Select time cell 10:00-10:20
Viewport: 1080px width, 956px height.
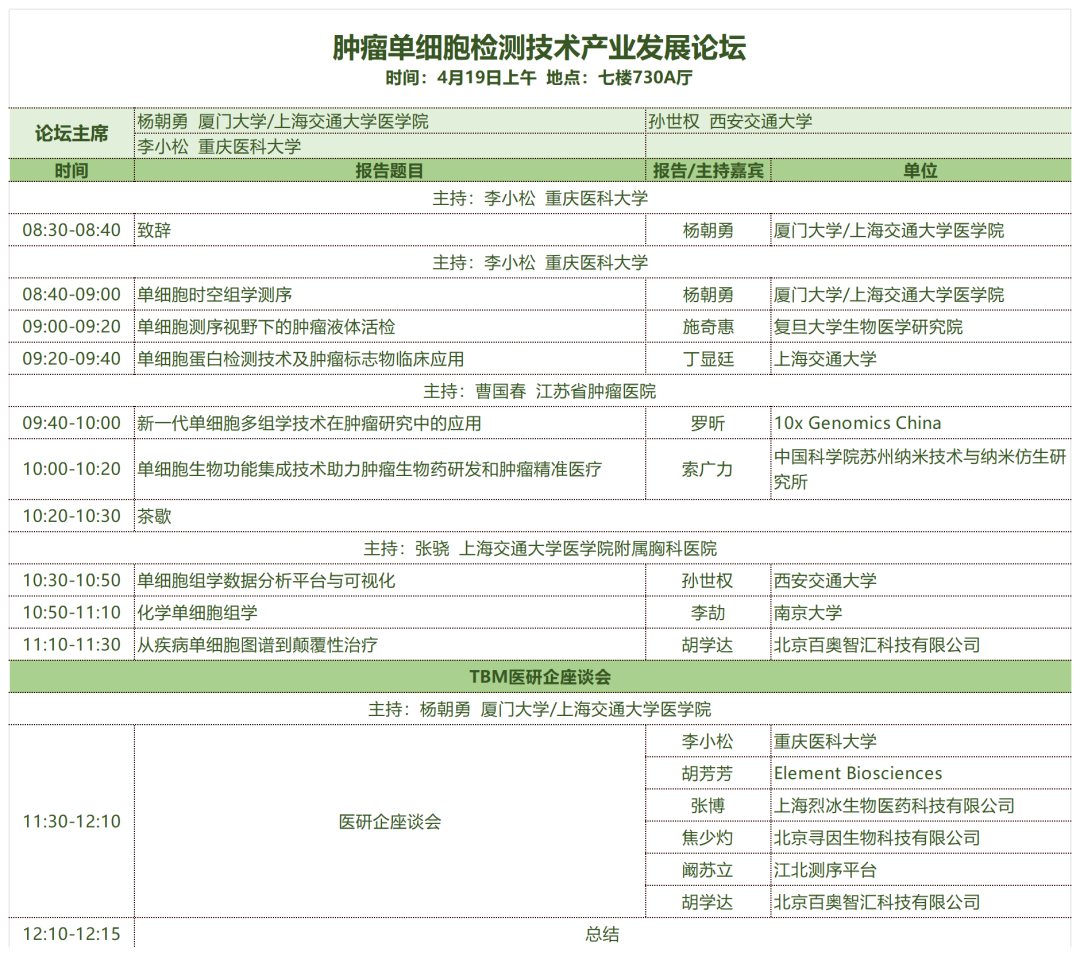[x=72, y=469]
